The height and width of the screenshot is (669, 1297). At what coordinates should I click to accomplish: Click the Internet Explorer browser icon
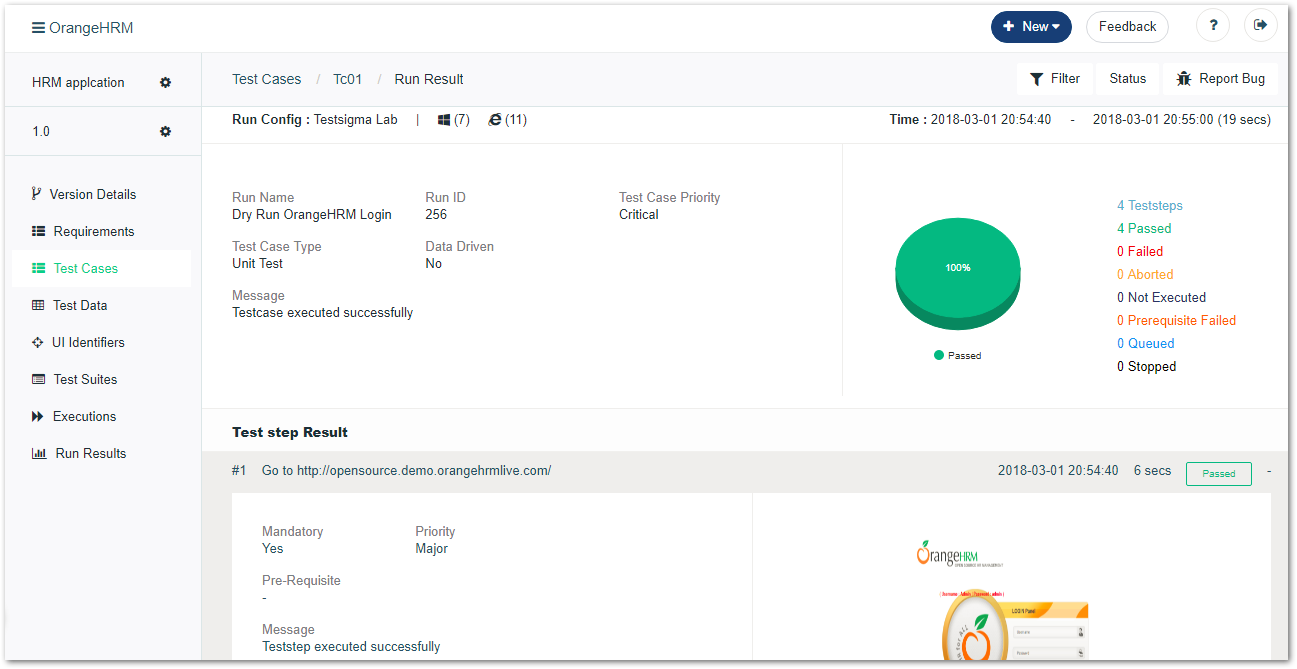[494, 120]
